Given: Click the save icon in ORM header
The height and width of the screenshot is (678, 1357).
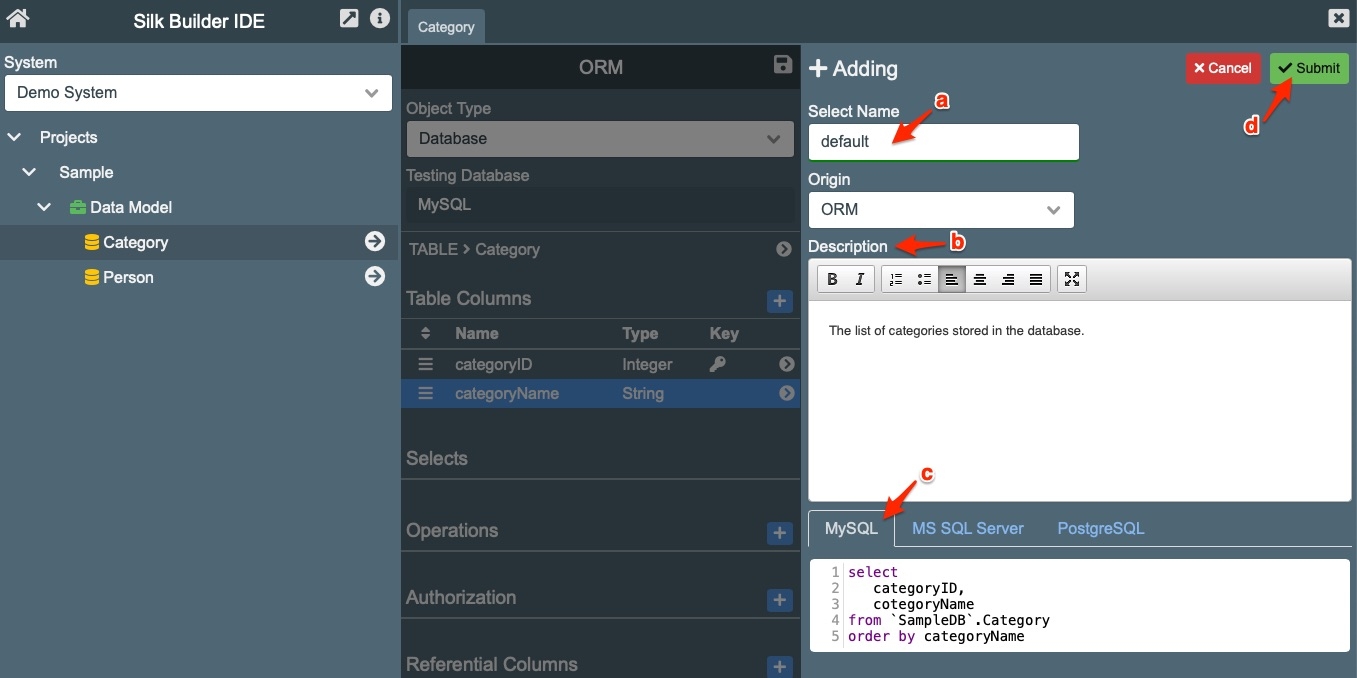Looking at the screenshot, I should pyautogui.click(x=783, y=65).
